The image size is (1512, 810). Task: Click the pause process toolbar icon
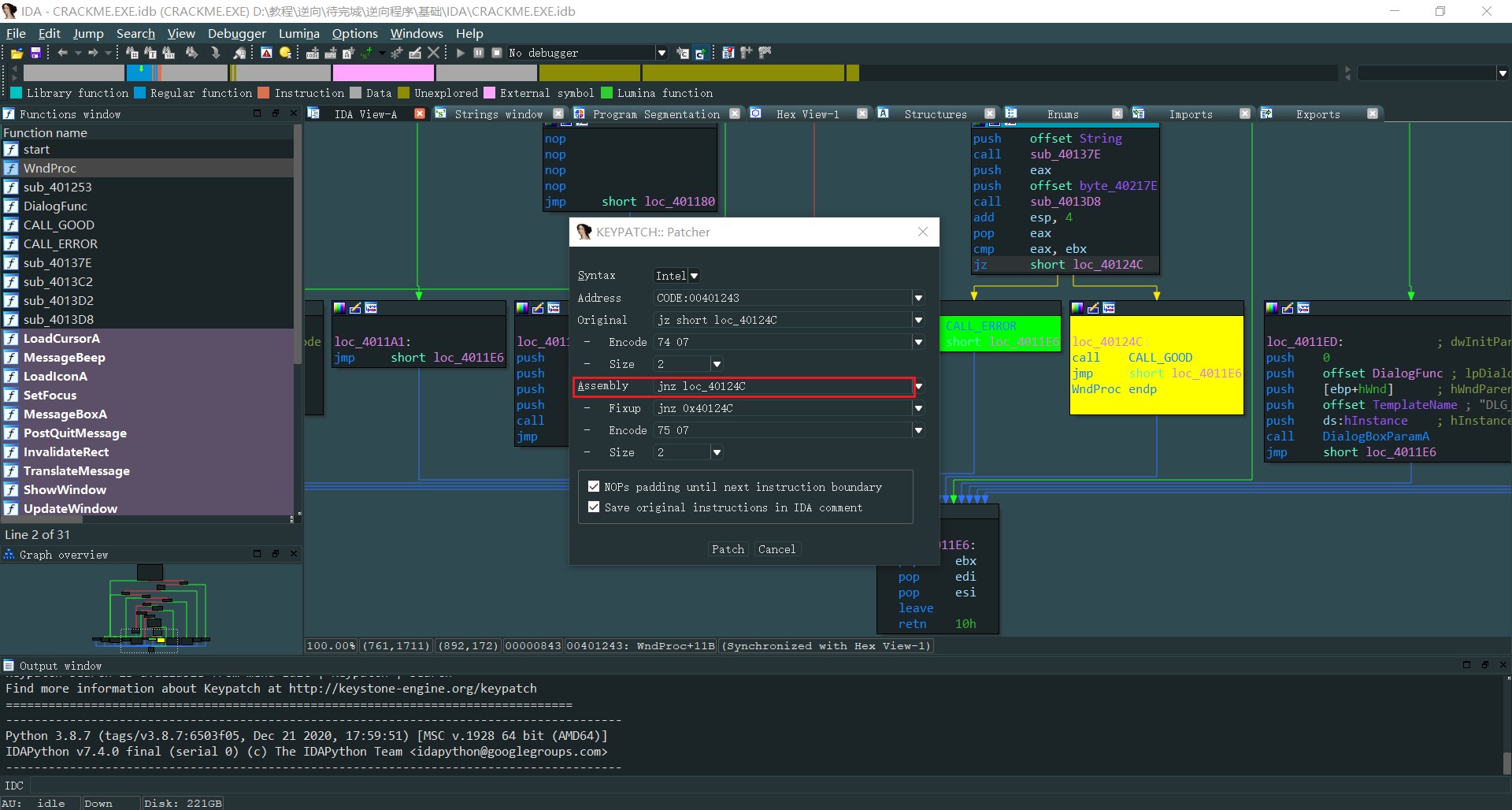(479, 53)
